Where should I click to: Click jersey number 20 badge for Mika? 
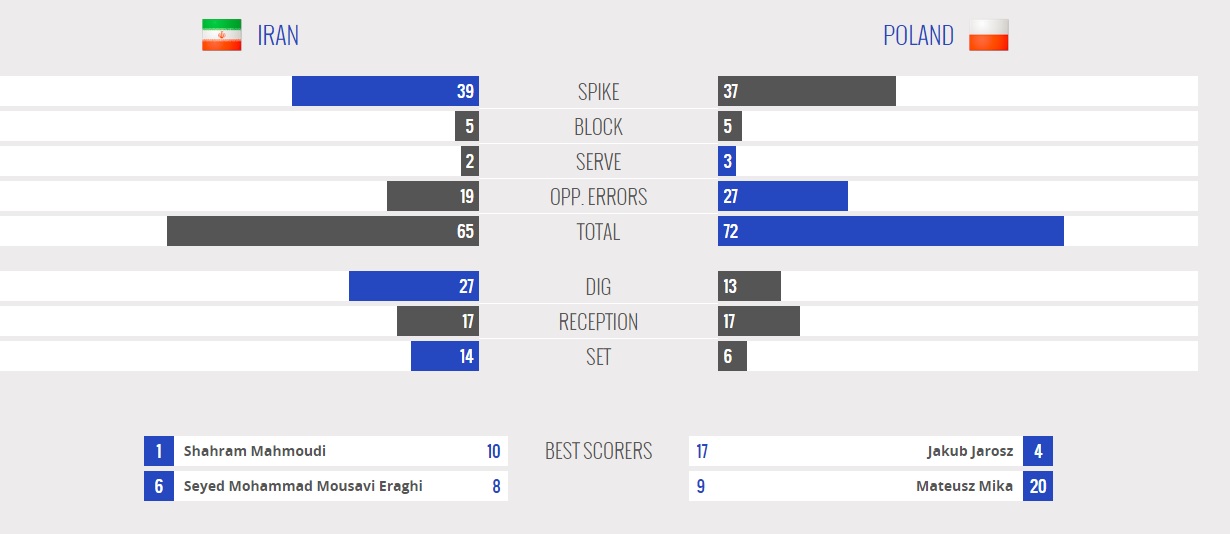pyautogui.click(x=1038, y=486)
